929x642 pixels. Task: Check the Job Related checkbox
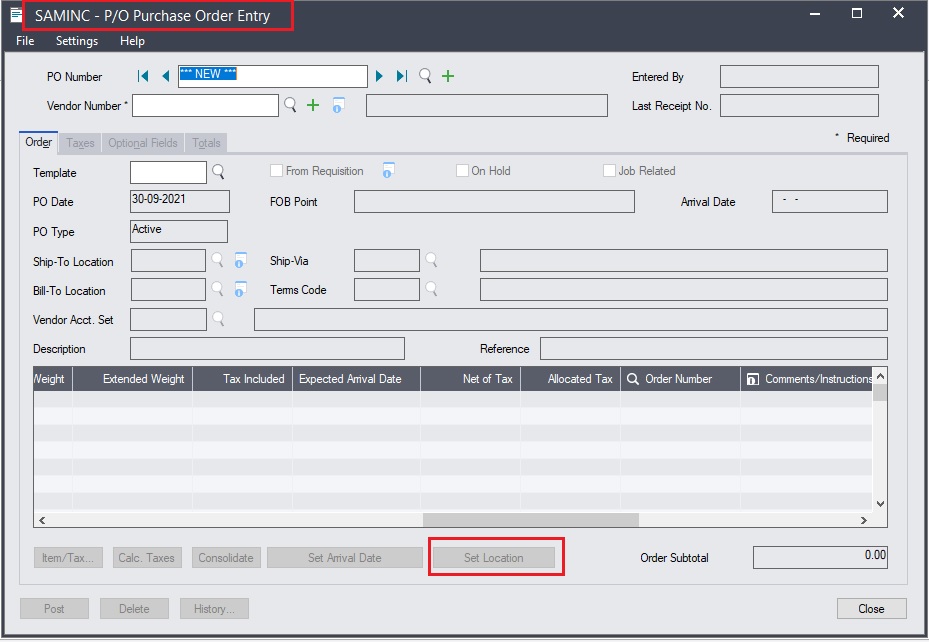[x=609, y=171]
